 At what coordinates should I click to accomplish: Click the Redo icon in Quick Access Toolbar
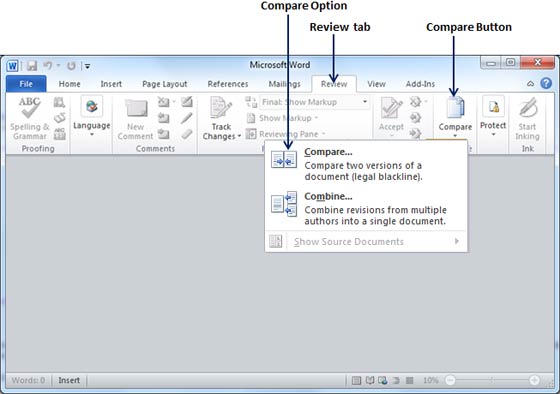click(71, 66)
